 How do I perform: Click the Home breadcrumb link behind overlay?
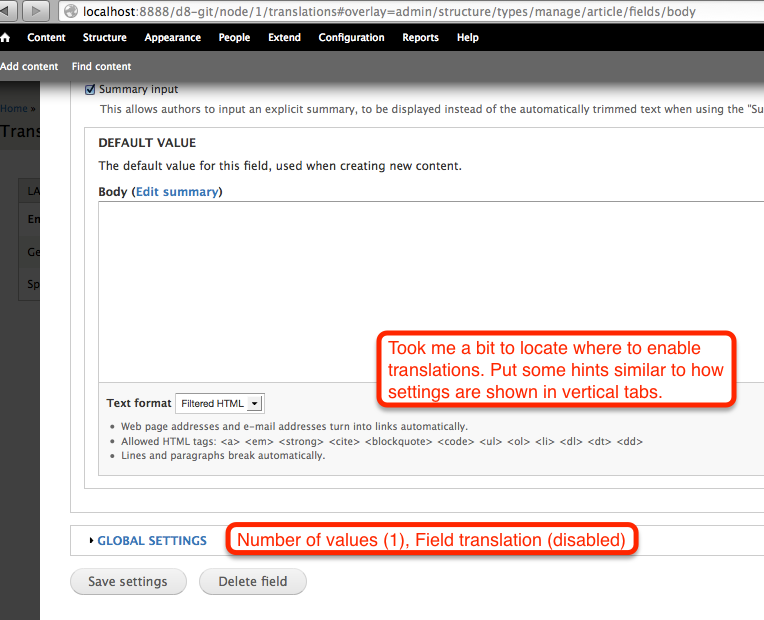click(x=14, y=108)
